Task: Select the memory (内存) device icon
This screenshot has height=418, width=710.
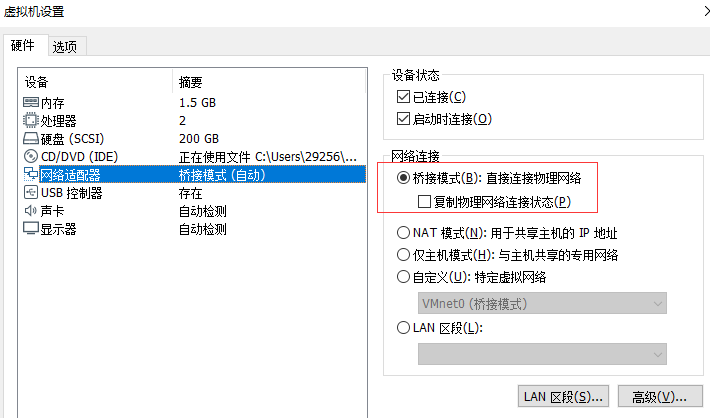Action: 31,102
